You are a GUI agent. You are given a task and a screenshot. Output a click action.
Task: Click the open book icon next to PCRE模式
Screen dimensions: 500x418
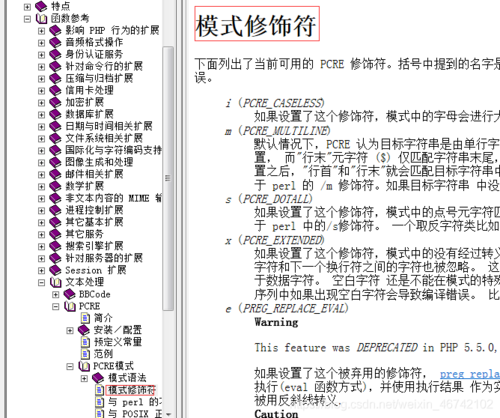(x=84, y=366)
